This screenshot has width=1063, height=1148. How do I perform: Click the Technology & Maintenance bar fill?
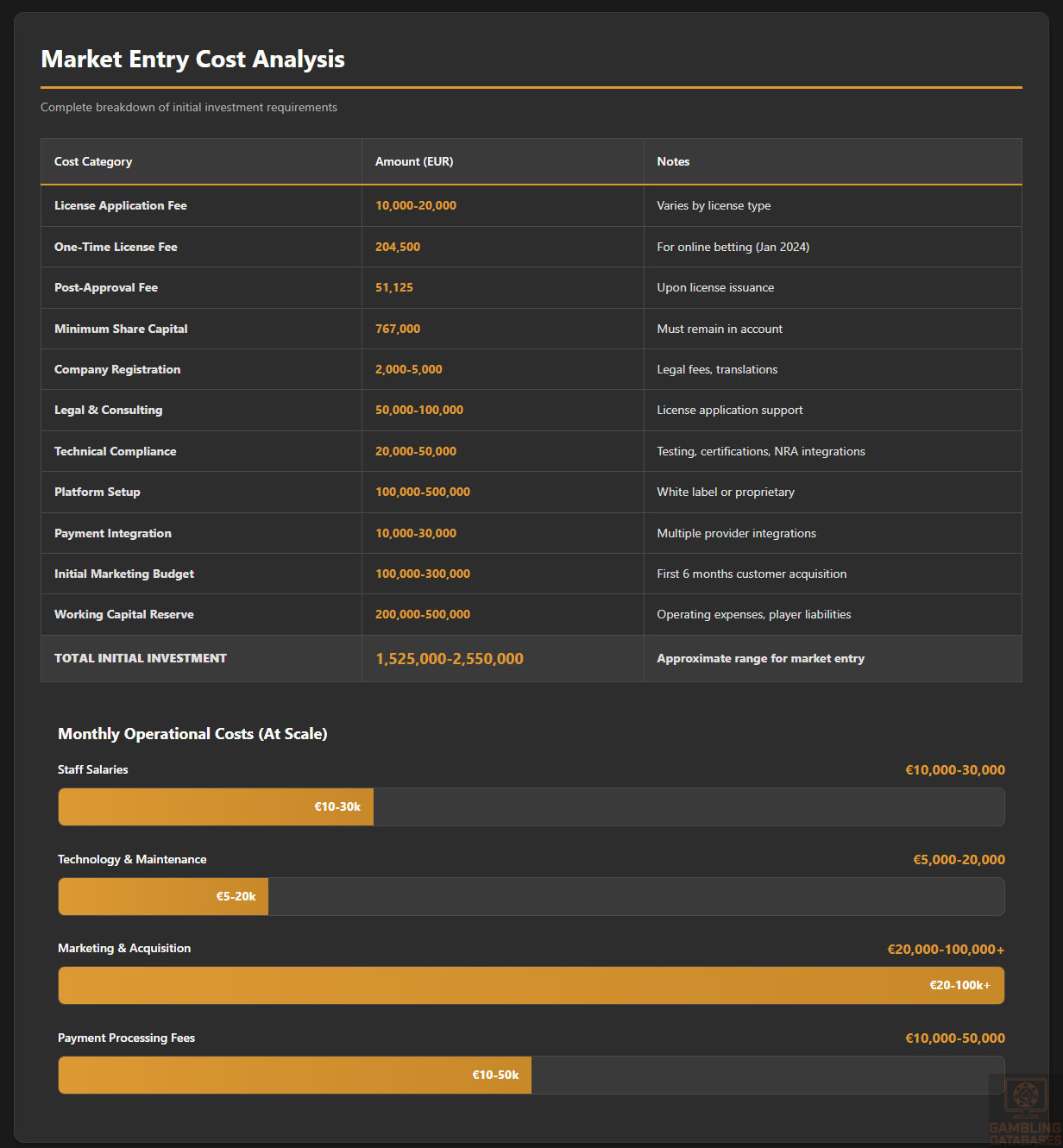tap(163, 896)
